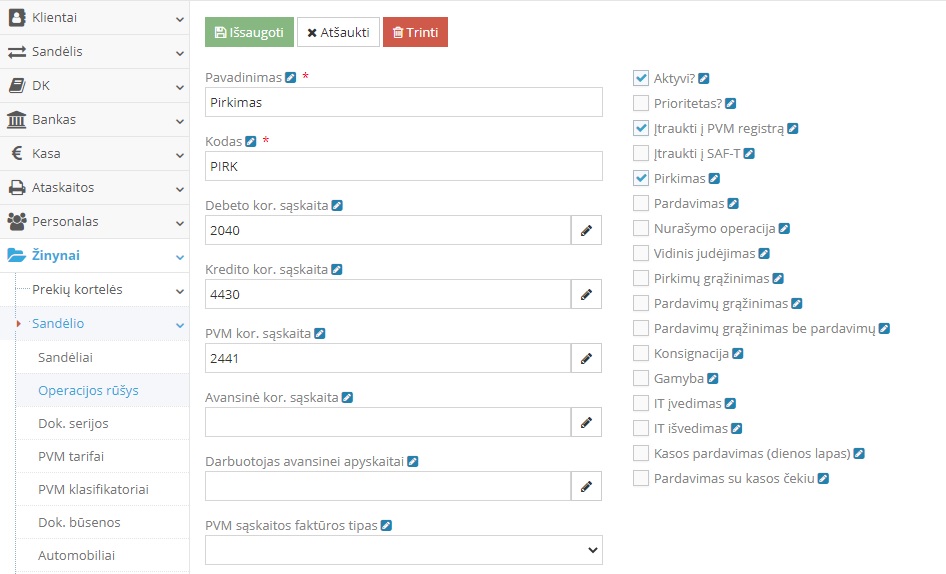Go to Dok. serijos menu item
The height and width of the screenshot is (574, 946).
(73, 423)
